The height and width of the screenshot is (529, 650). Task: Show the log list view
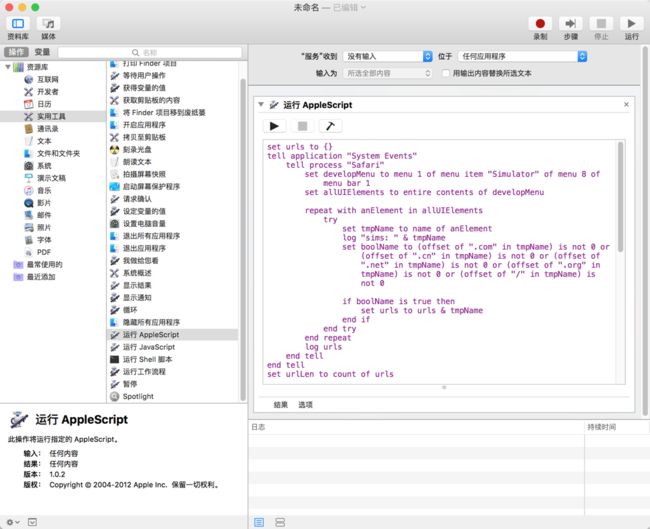pyautogui.click(x=259, y=522)
